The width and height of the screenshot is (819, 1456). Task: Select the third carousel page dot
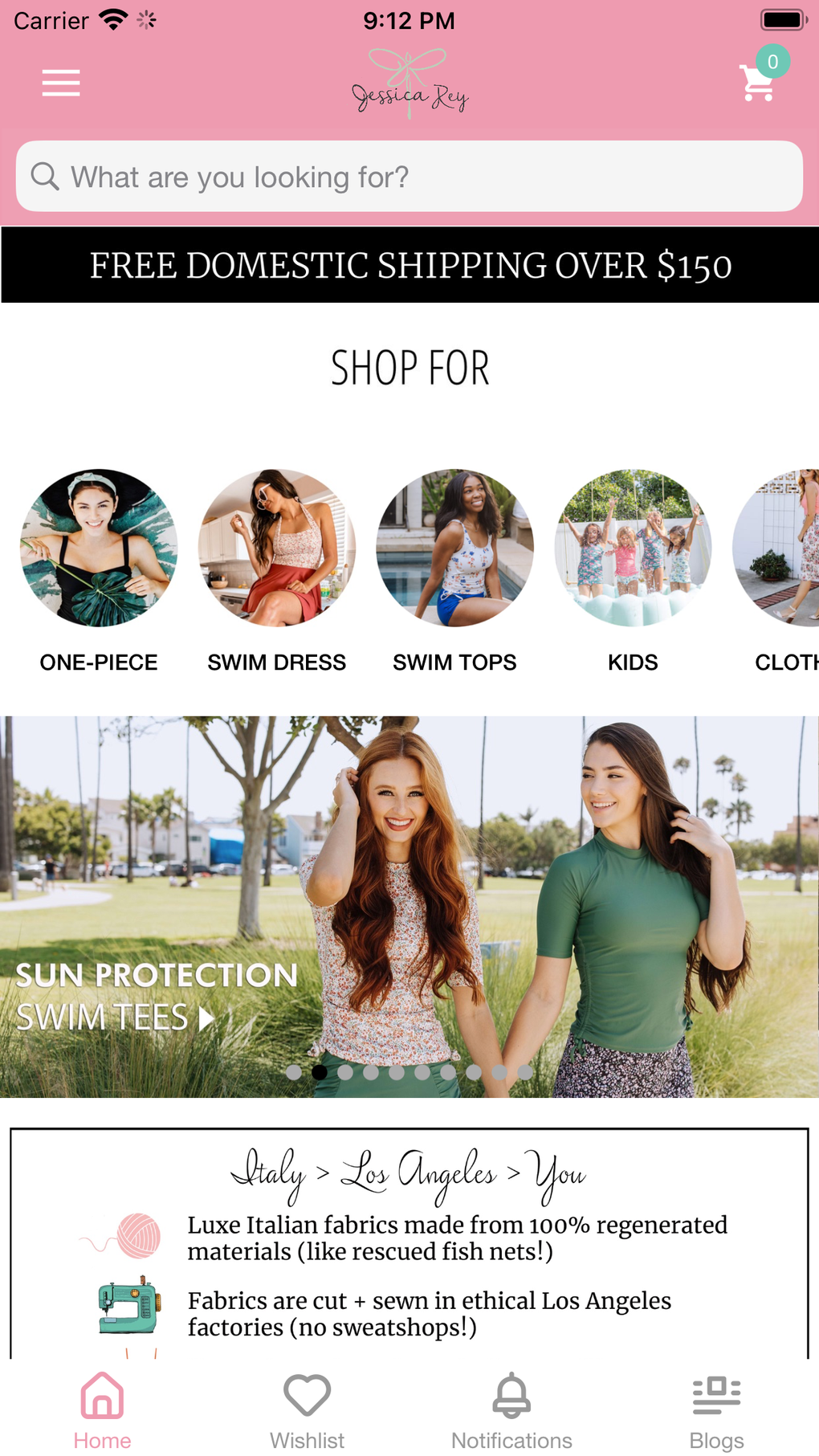click(x=345, y=1071)
